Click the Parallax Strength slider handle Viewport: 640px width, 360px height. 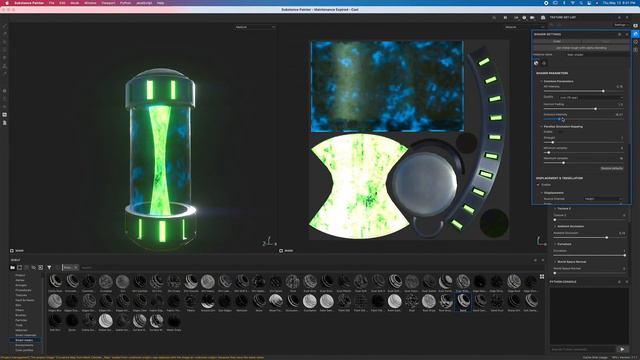coord(553,142)
